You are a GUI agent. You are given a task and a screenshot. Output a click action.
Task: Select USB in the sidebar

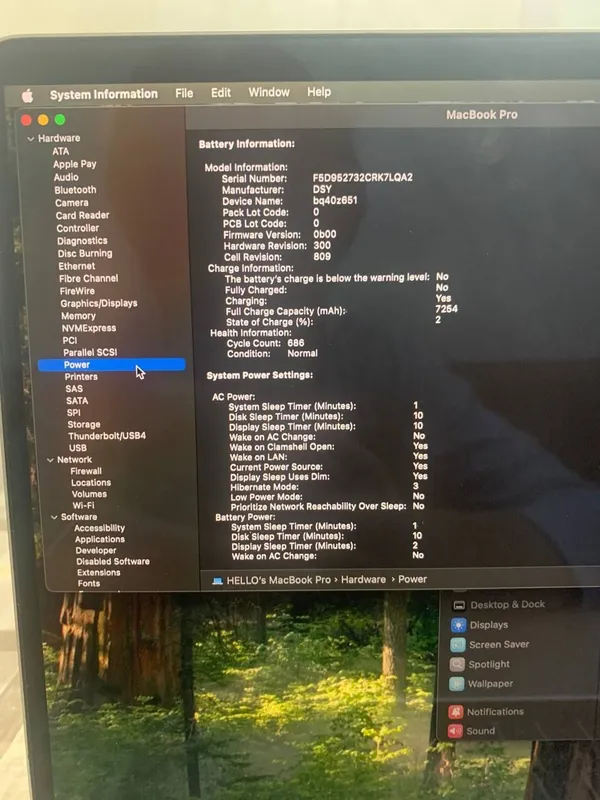(x=78, y=448)
